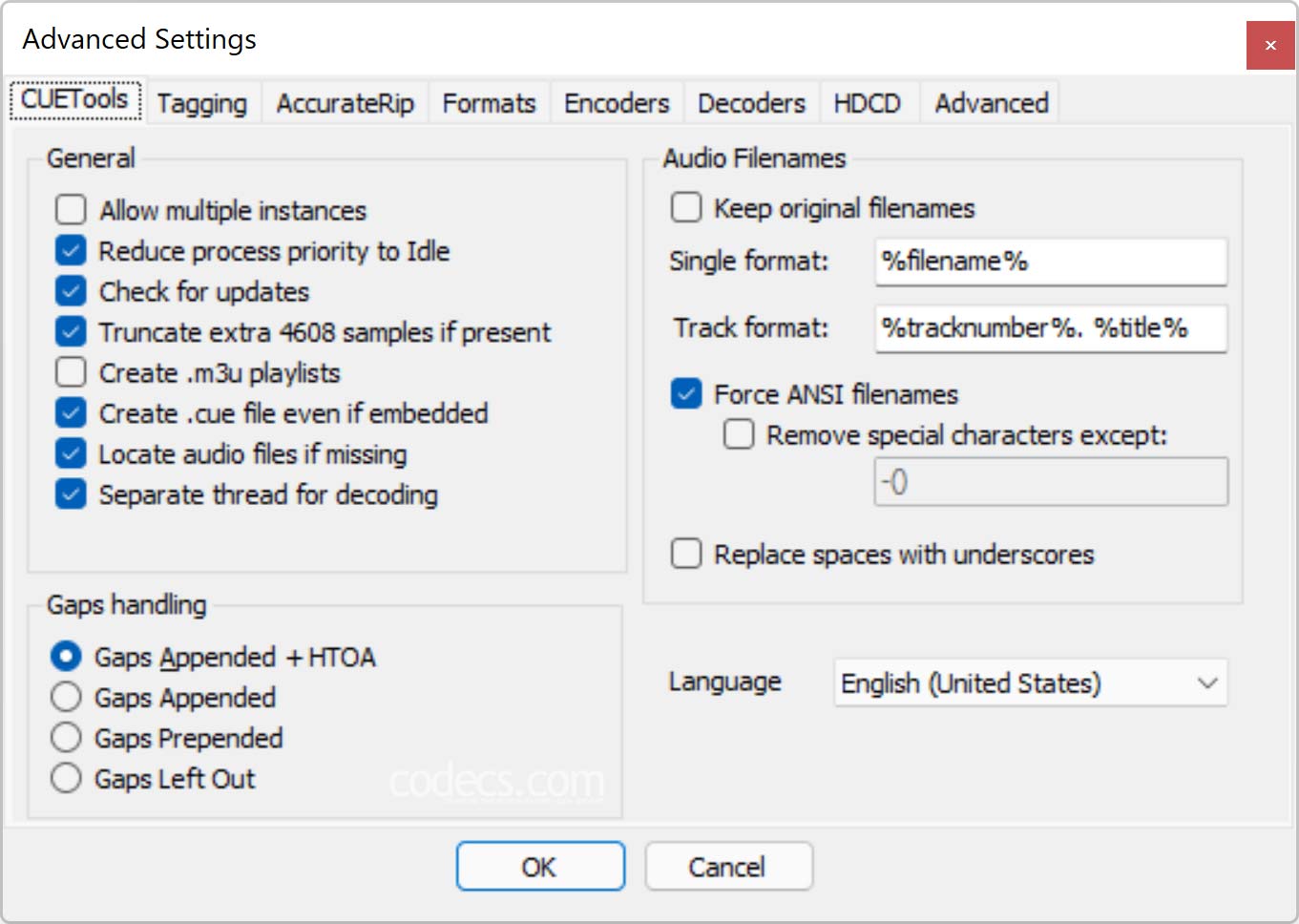Open the AccurateRip tab

345,103
